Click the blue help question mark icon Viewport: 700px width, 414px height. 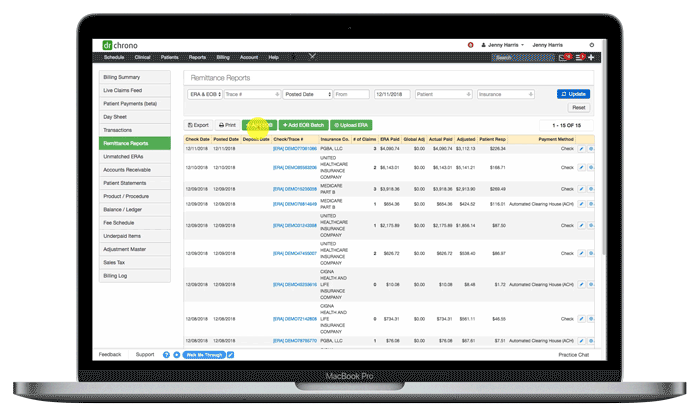[166, 355]
